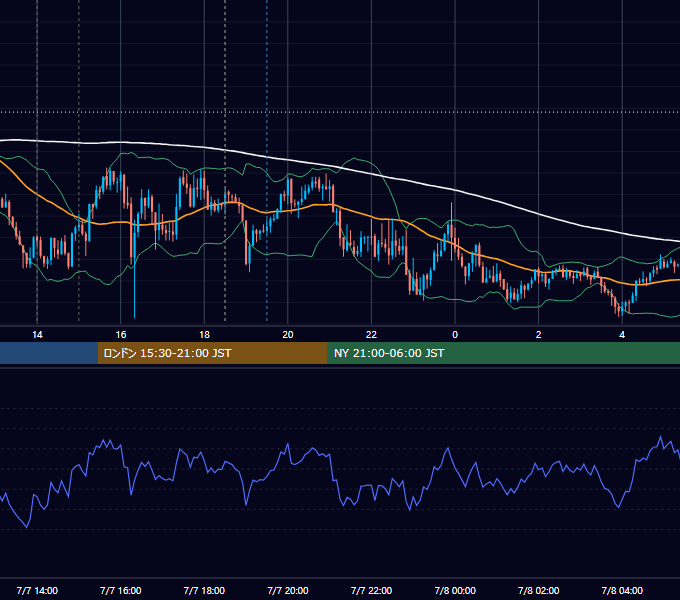Click the candle spike at the 0:00 gridline

click(x=452, y=230)
